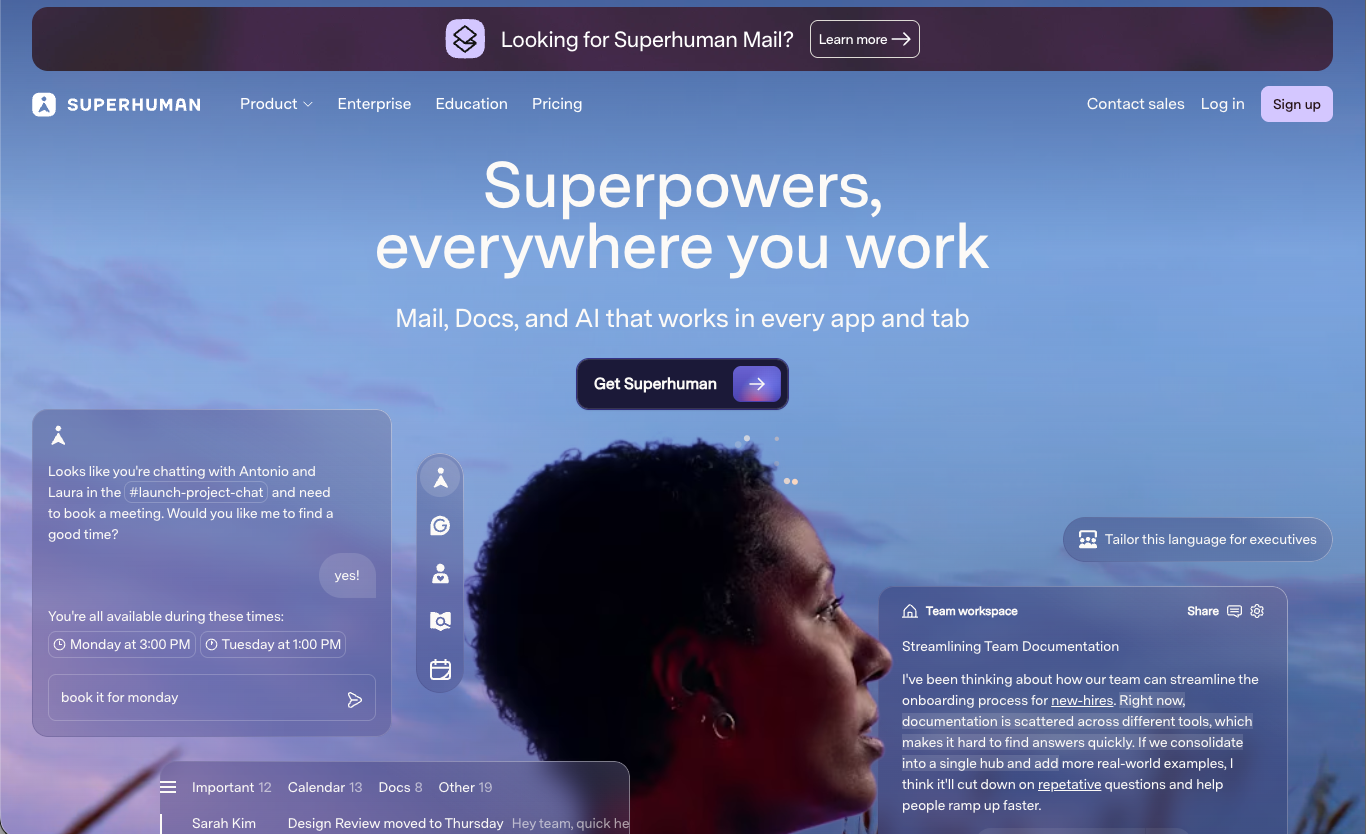This screenshot has height=834, width=1366.
Task: Click the Superhuman logo icon in navbar
Action: (44, 104)
